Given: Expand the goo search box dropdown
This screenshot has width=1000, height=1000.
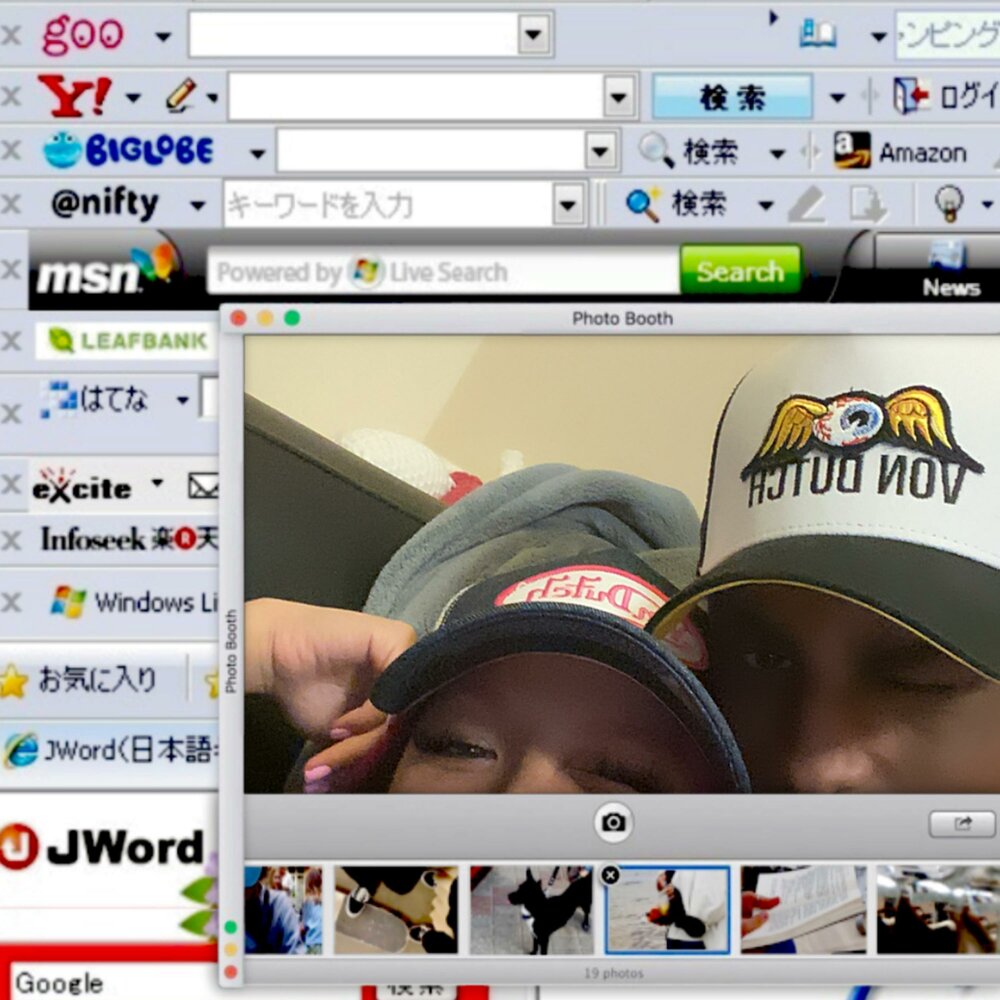Looking at the screenshot, I should (x=535, y=35).
